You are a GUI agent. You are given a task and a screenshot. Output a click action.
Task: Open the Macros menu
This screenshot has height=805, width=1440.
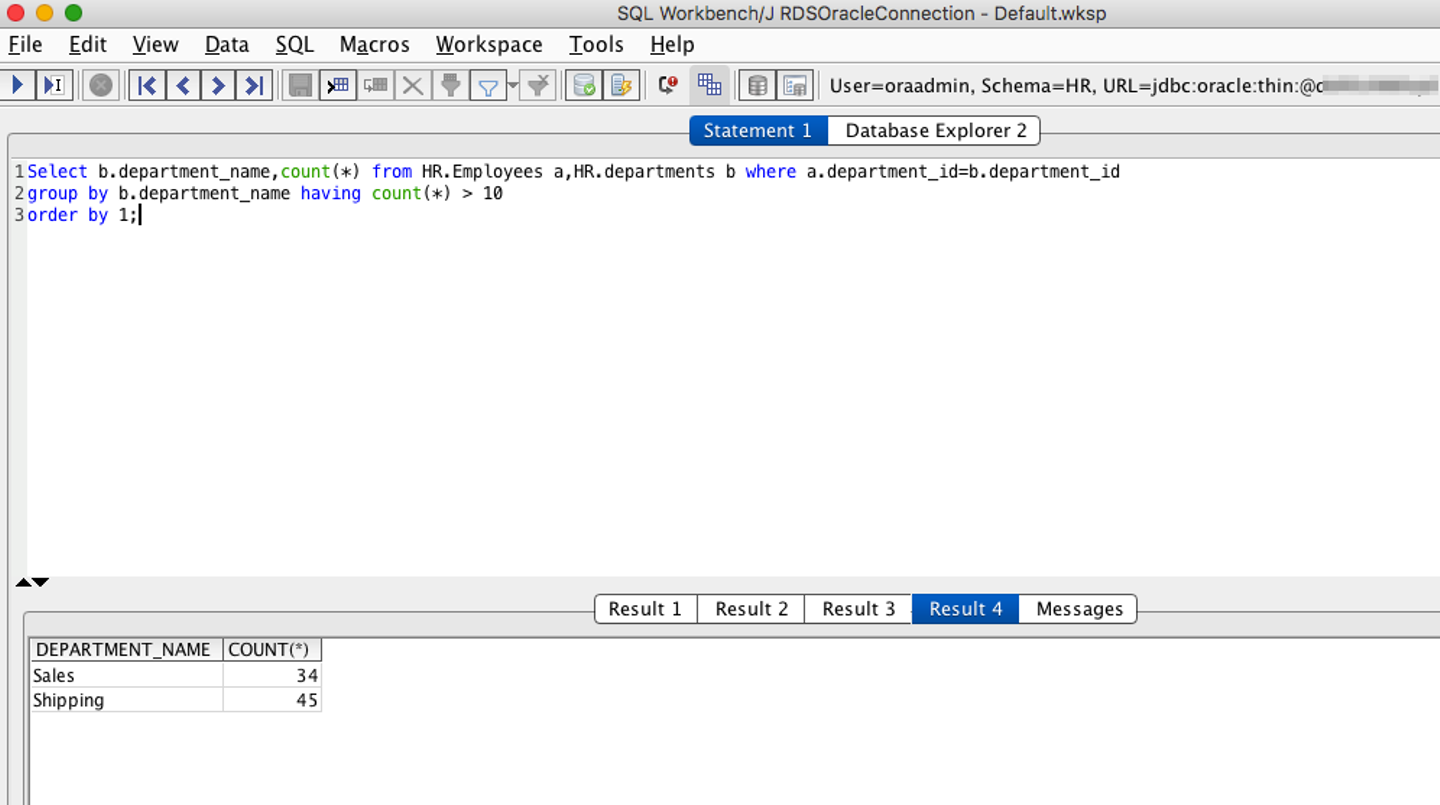coord(375,45)
